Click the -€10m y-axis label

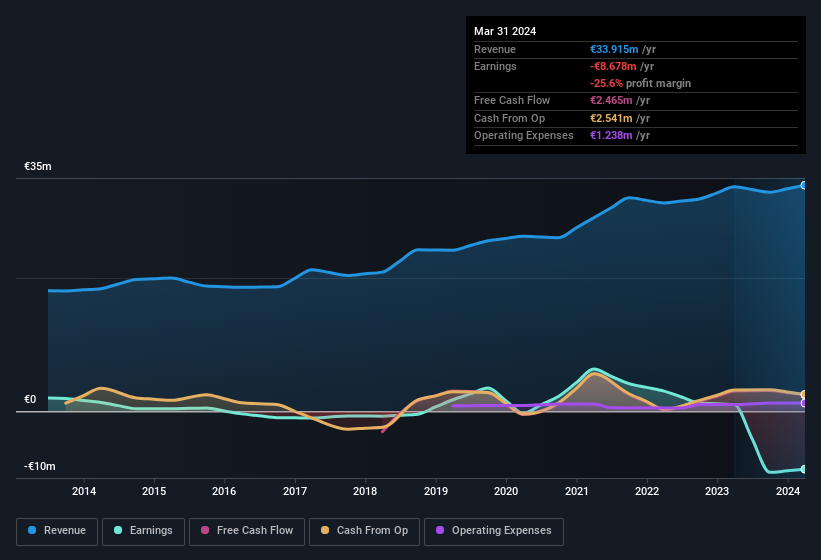tap(40, 467)
